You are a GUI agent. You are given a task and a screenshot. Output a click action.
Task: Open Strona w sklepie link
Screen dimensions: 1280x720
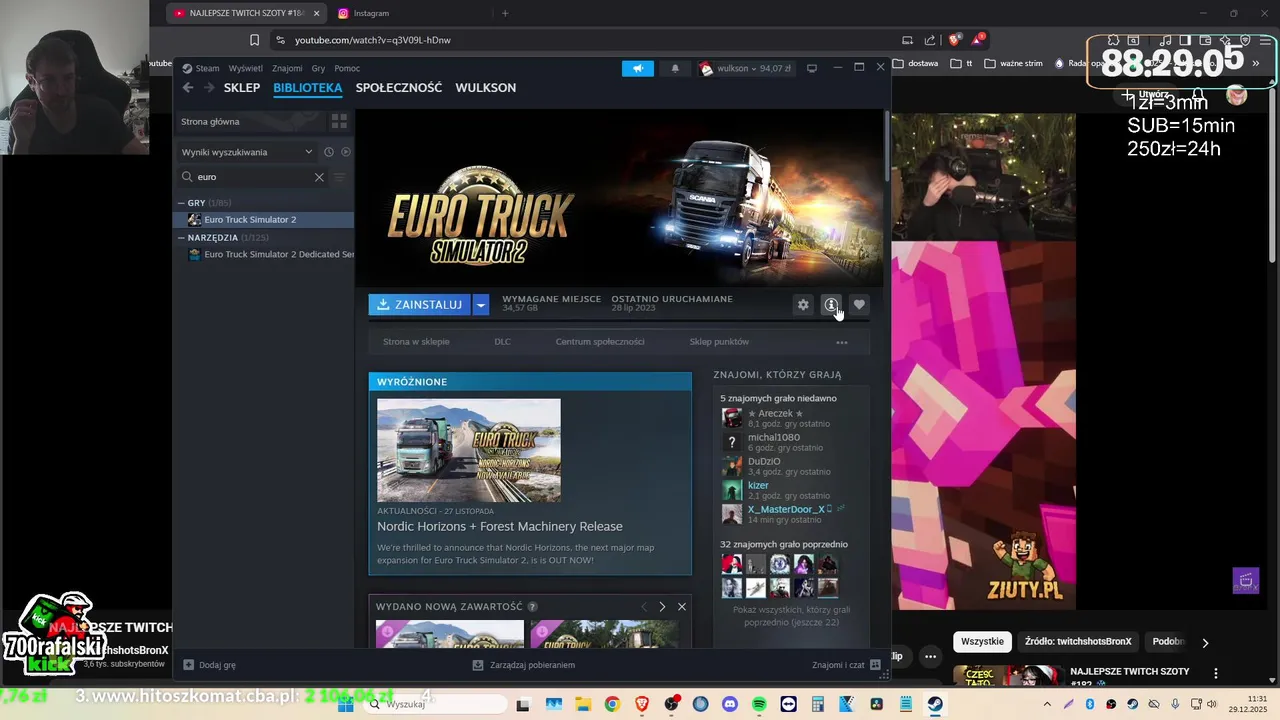(416, 342)
